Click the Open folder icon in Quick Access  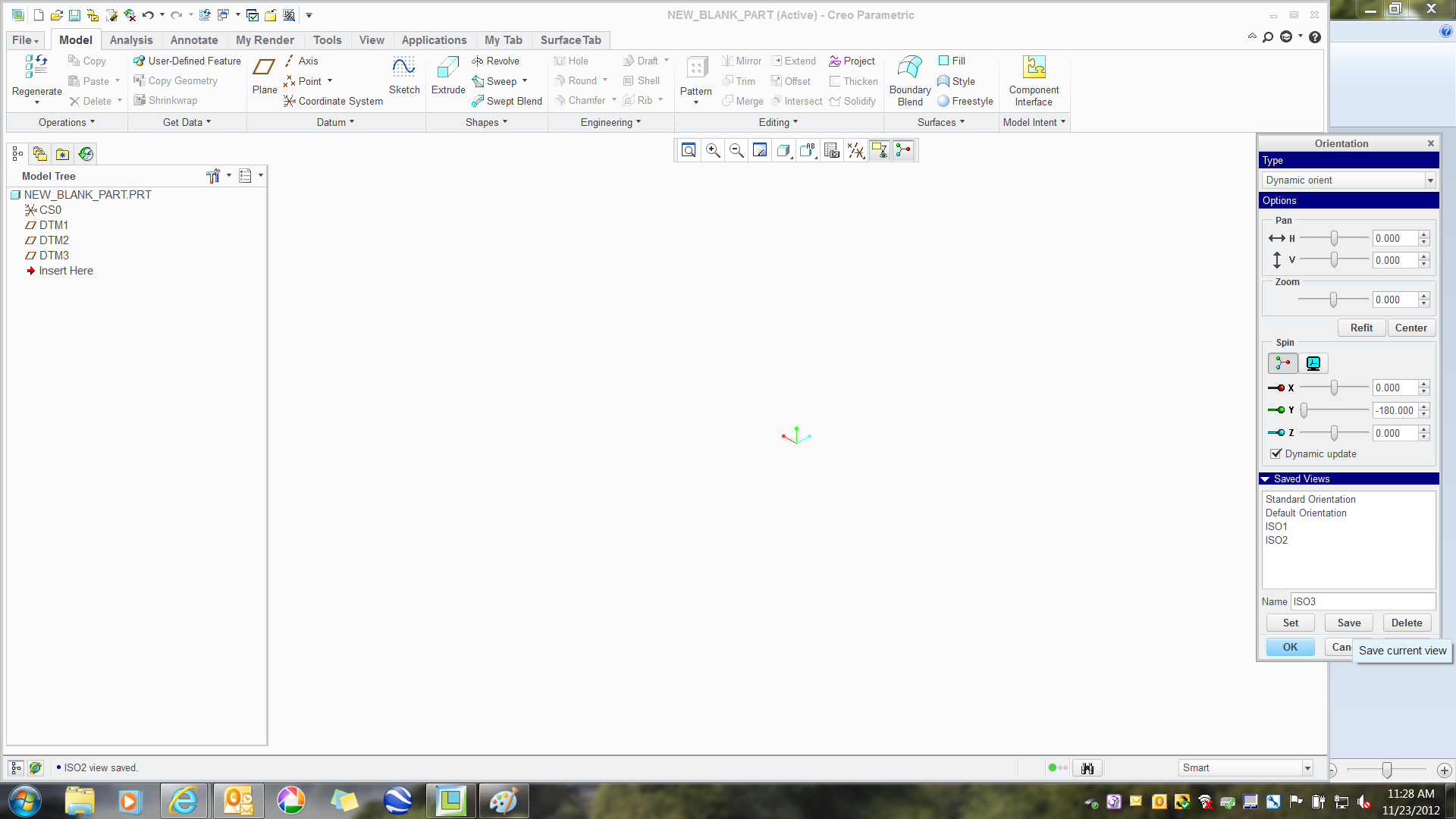57,15
